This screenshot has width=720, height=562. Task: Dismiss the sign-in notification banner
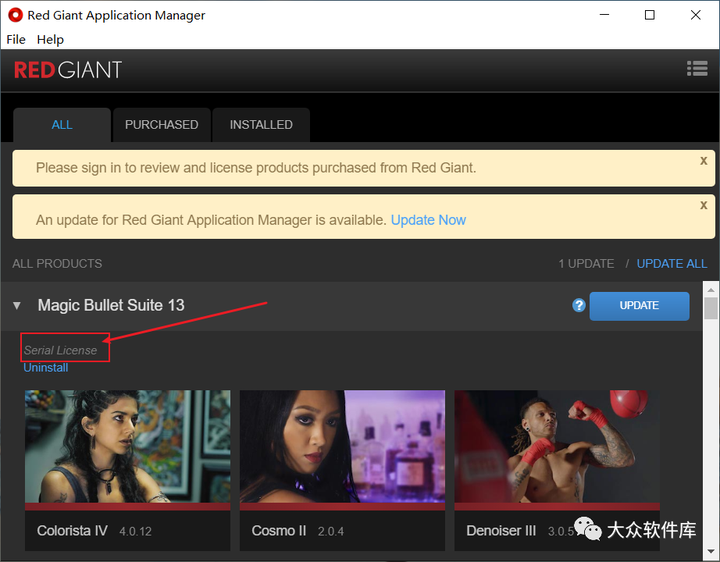click(703, 161)
